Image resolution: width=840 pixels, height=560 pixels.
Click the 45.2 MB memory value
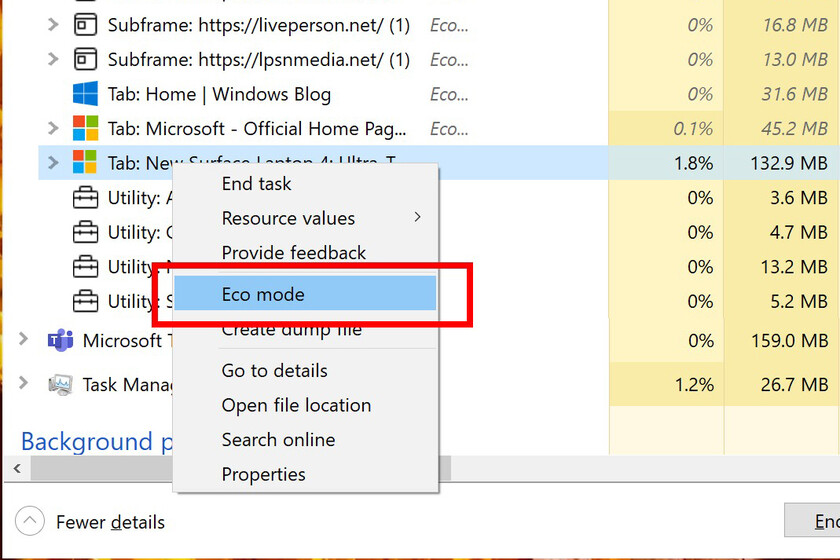(794, 129)
